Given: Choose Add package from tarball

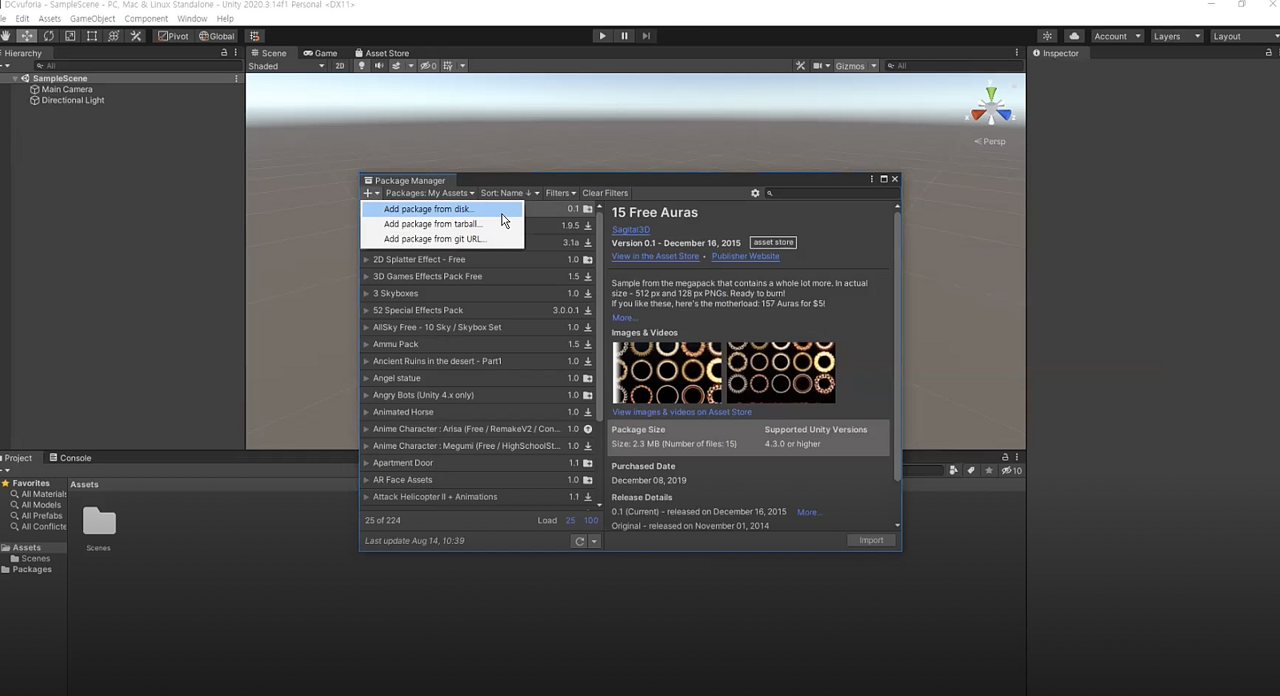Looking at the screenshot, I should coord(441,224).
